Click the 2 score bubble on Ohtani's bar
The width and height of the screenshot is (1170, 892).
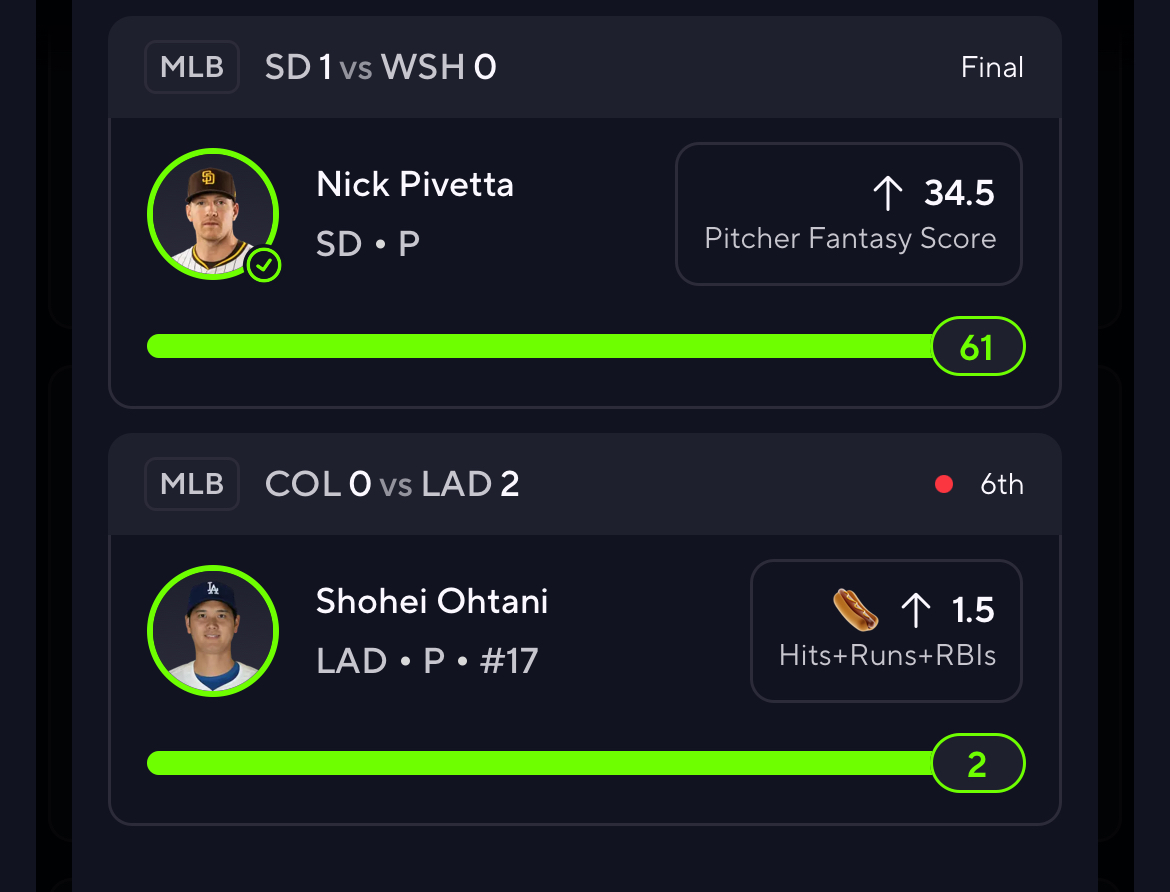click(977, 764)
